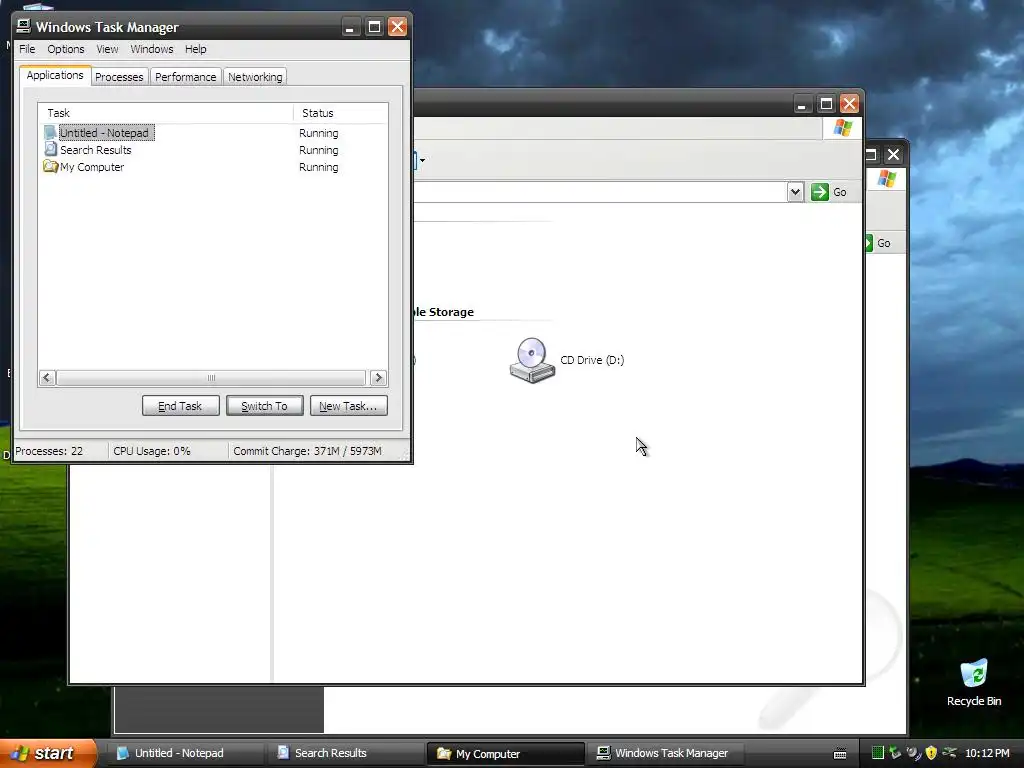Screen dimensions: 1024x768
Task: Click the End Task button
Action: pyautogui.click(x=180, y=406)
